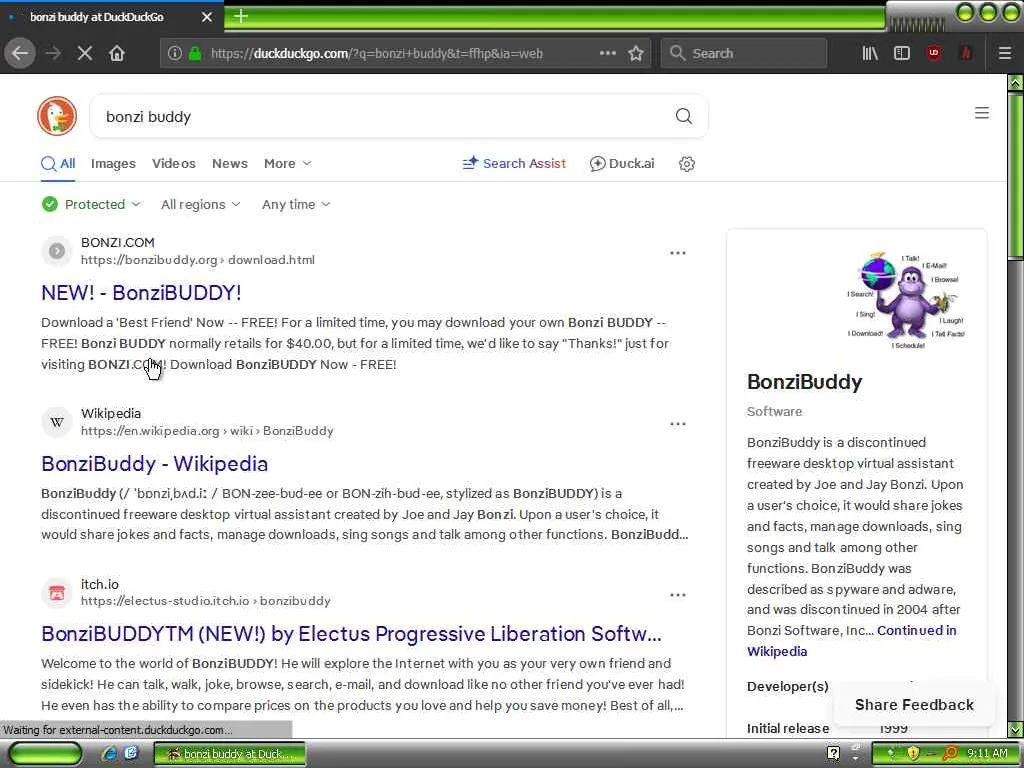Go back using the browser back arrow
This screenshot has height=768, width=1024.
point(20,53)
